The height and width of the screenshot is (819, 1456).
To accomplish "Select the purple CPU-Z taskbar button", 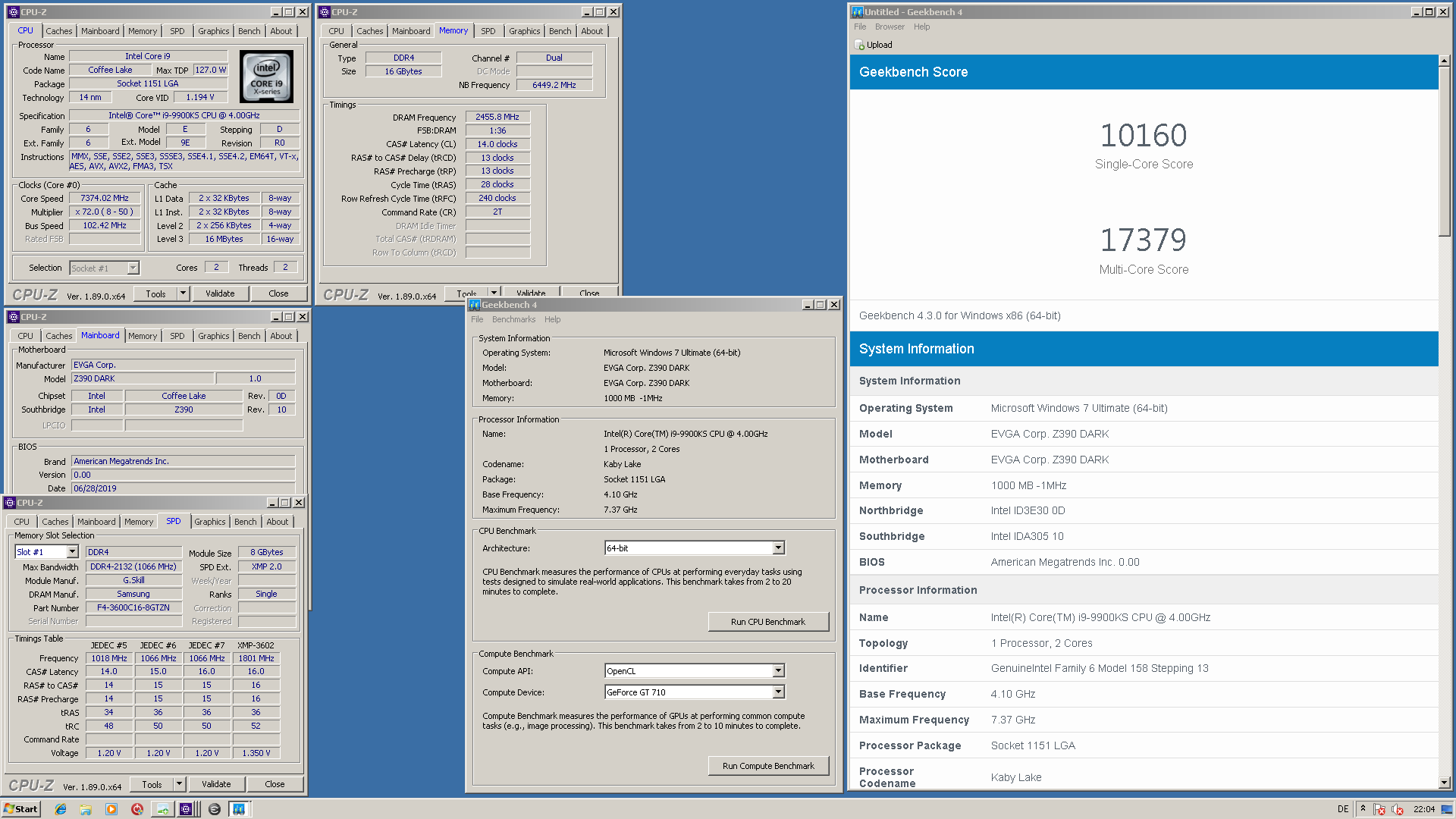I will tap(187, 809).
